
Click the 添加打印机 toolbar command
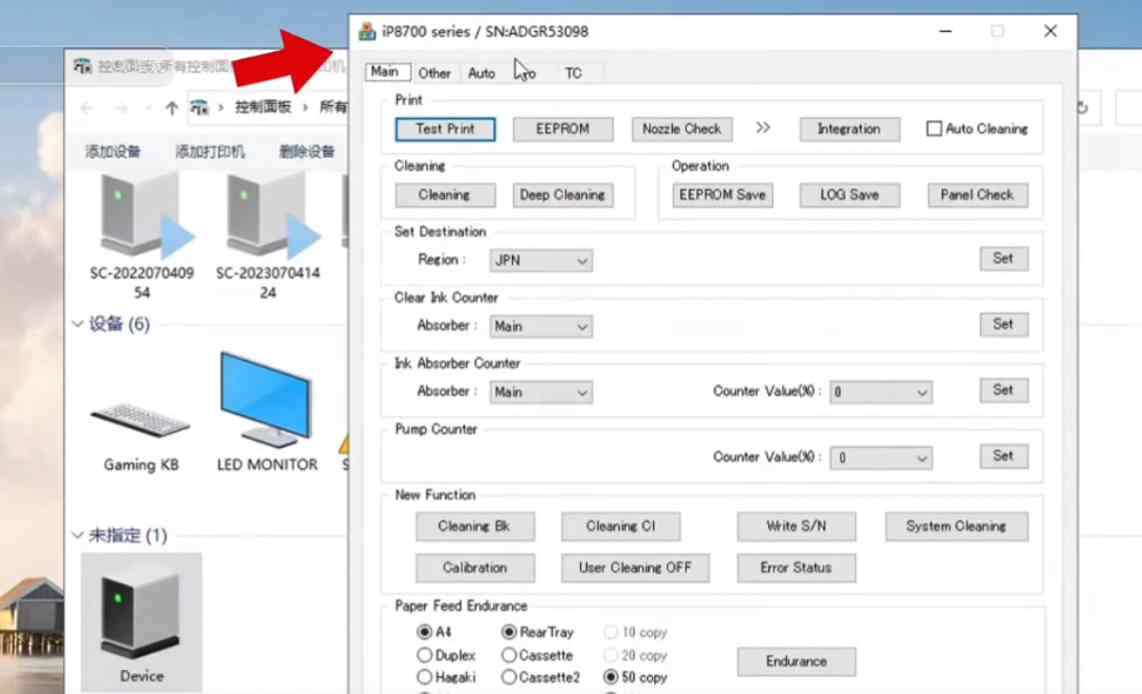210,152
